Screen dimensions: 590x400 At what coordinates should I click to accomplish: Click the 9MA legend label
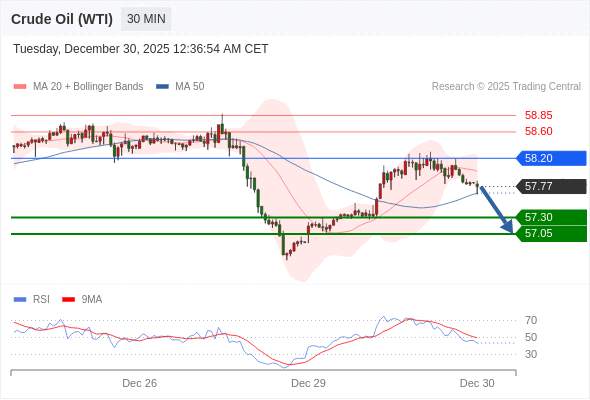(x=92, y=300)
